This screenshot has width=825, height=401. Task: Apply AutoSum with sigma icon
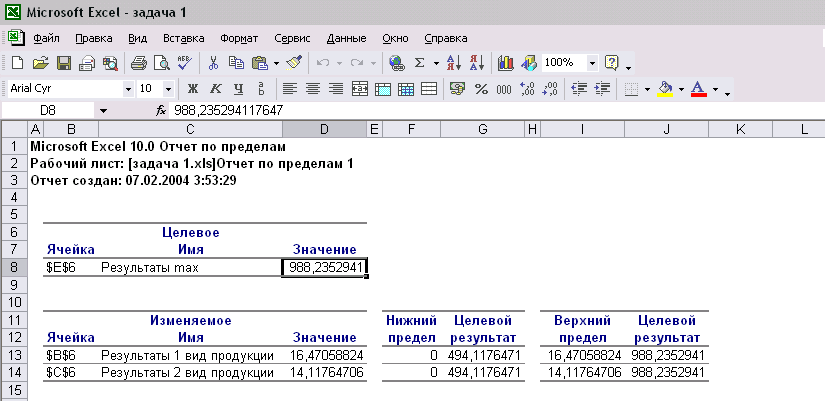click(x=419, y=64)
